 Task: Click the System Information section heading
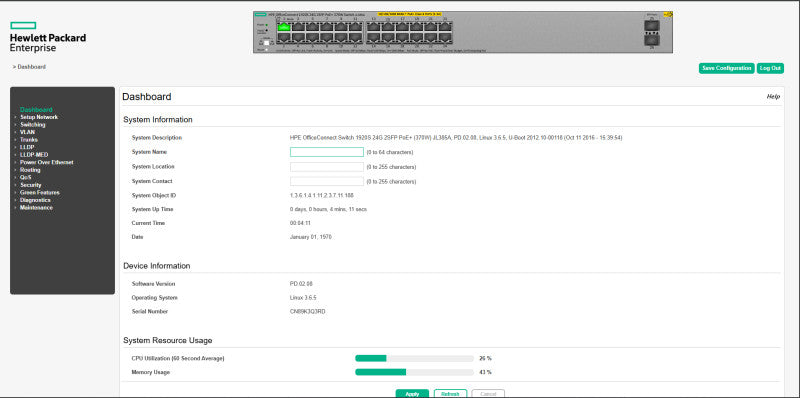(x=158, y=120)
